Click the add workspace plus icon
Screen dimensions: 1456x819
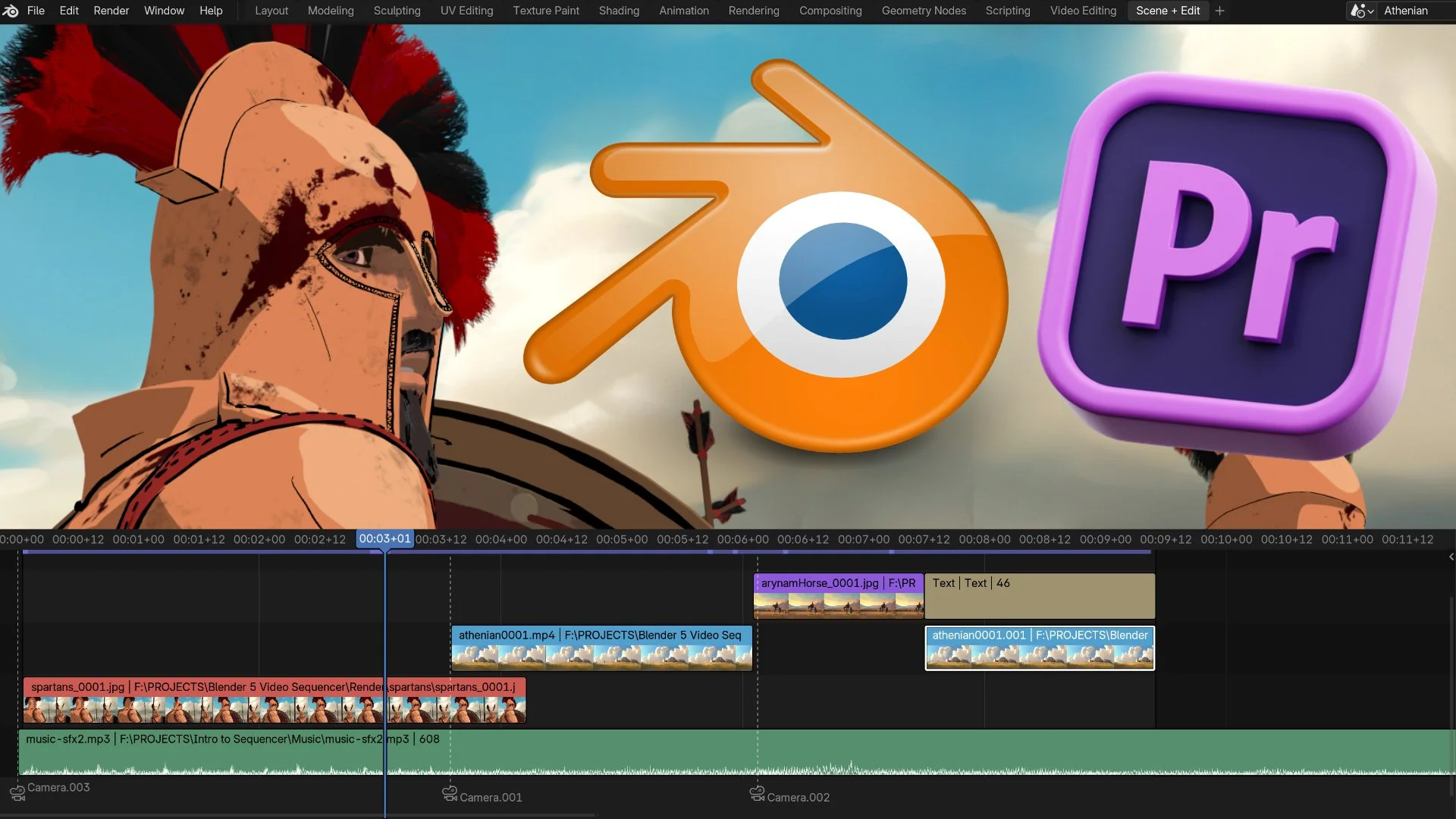(x=1219, y=11)
